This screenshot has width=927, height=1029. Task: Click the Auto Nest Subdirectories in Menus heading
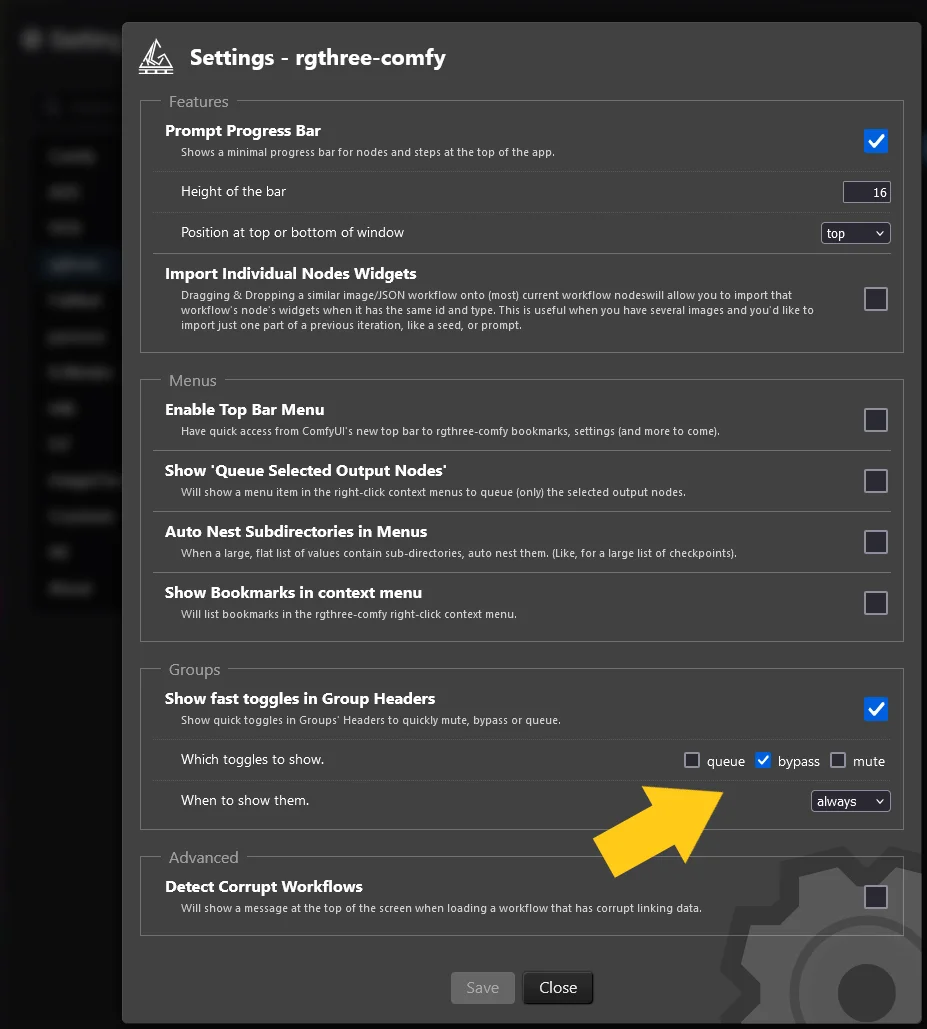click(x=296, y=532)
